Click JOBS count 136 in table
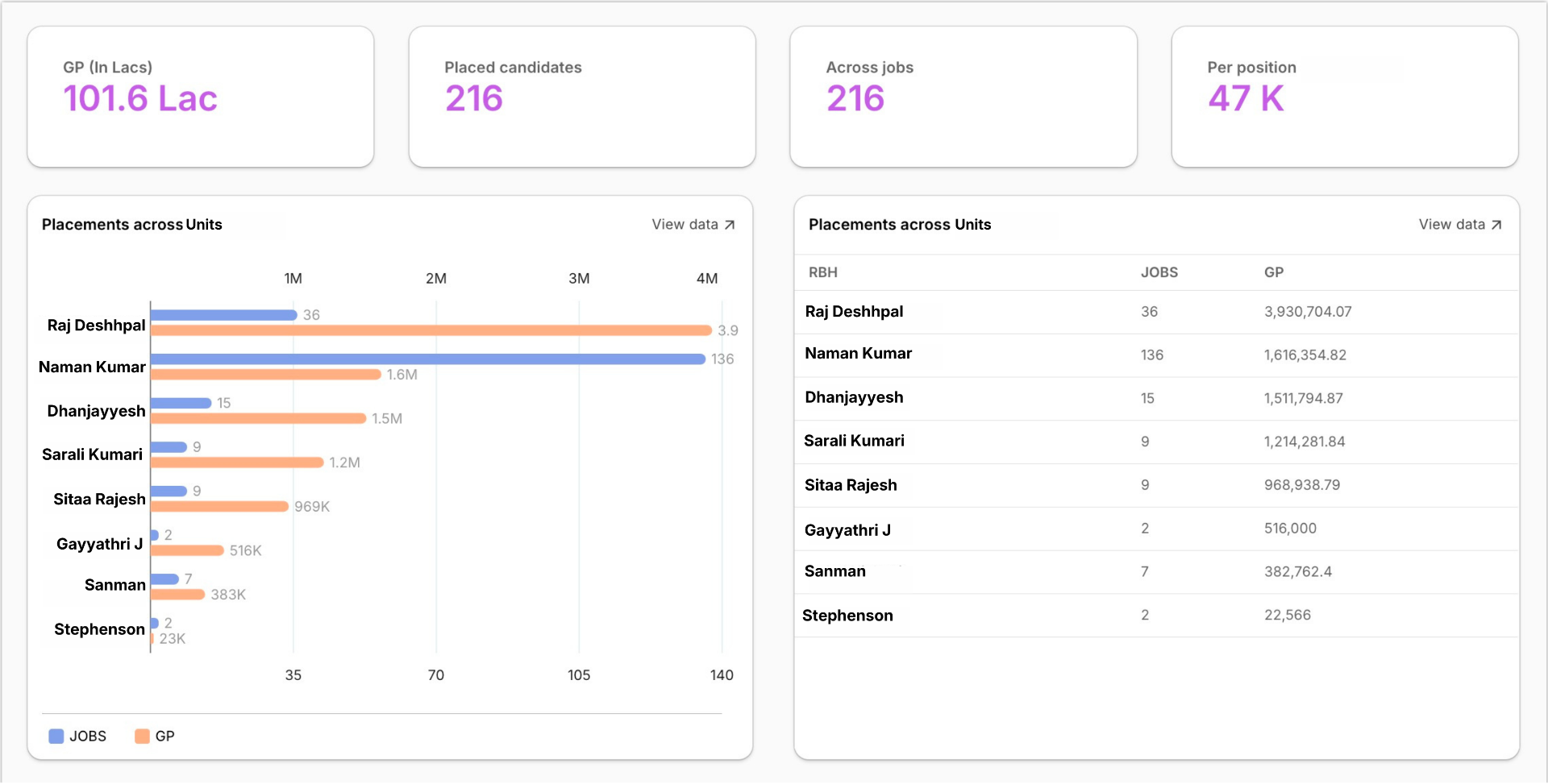The image size is (1548, 784). (x=1152, y=355)
